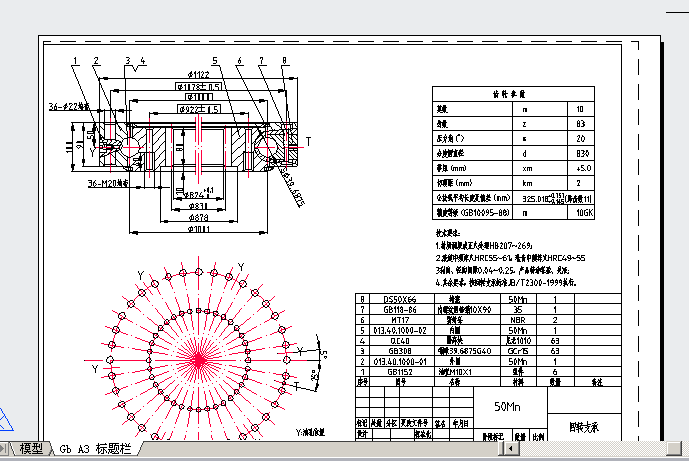Click balloon number 8 above section view

[284, 61]
